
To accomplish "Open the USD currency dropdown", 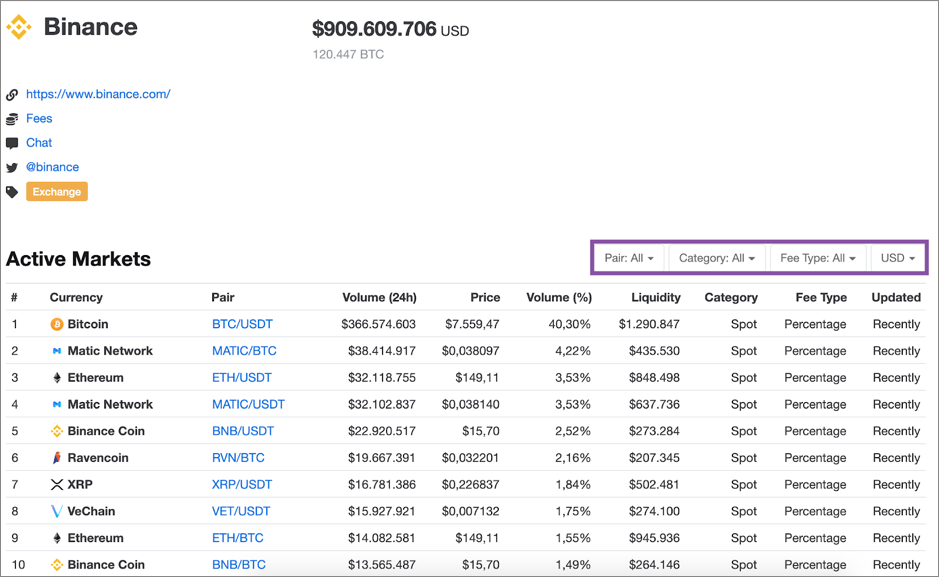I will point(898,258).
